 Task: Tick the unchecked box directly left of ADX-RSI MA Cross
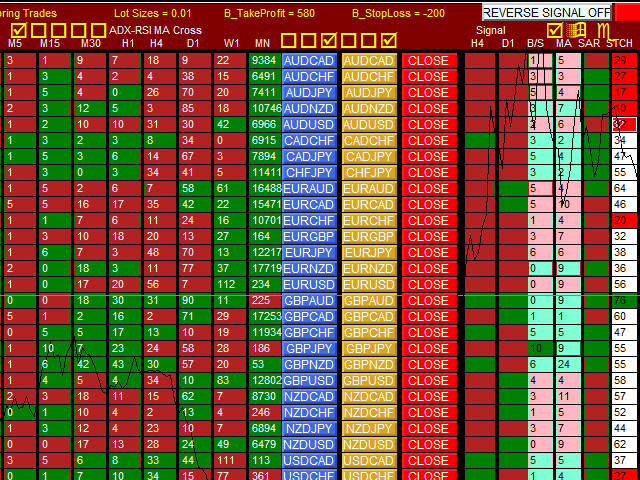tap(98, 30)
